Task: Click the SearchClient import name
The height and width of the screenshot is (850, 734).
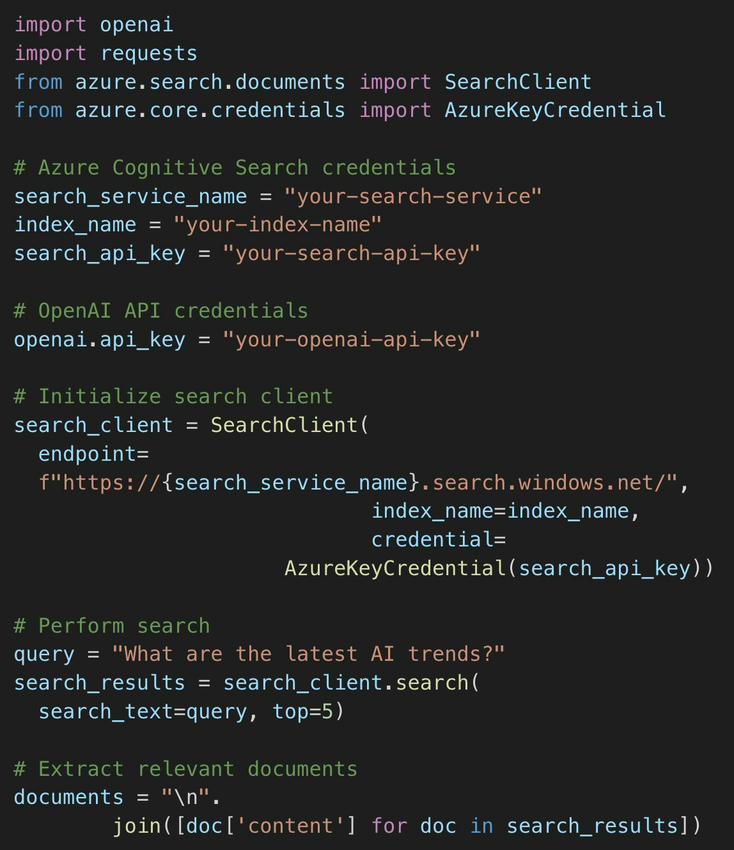Action: pyautogui.click(x=518, y=82)
